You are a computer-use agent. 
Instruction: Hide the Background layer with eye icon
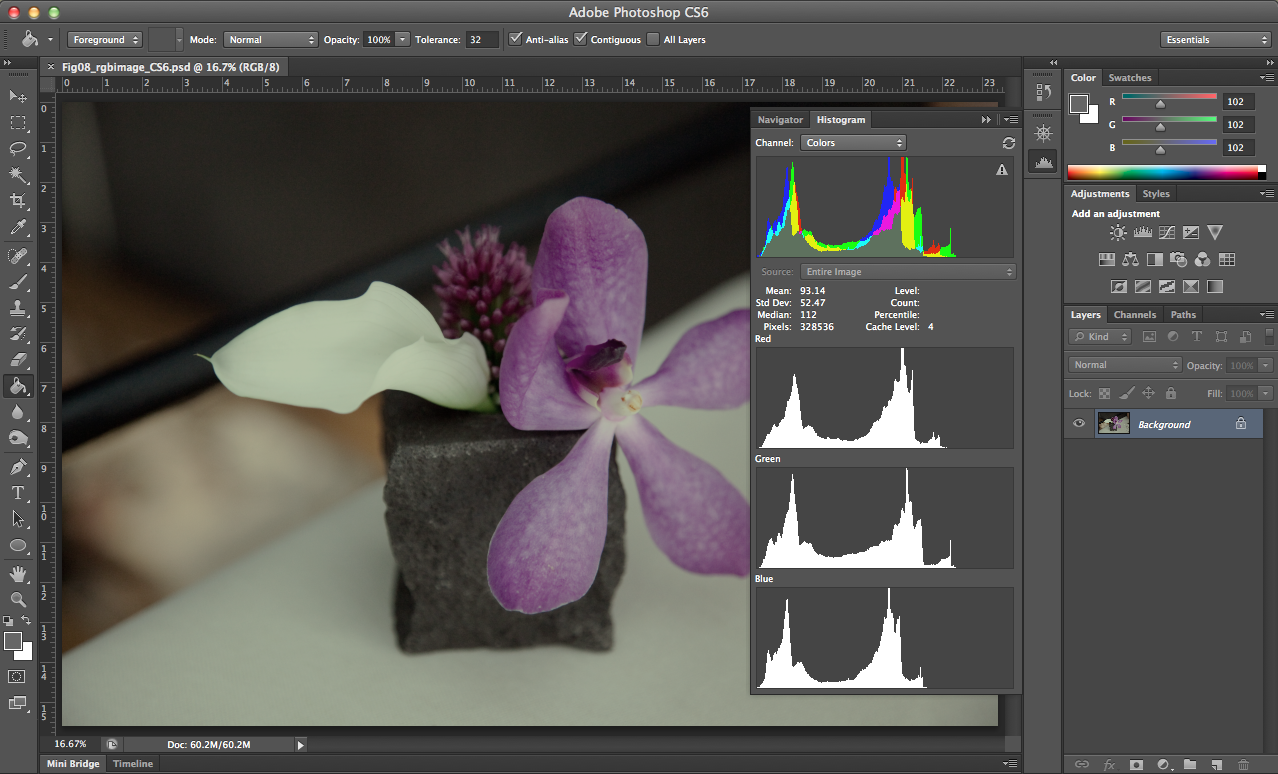(1079, 424)
